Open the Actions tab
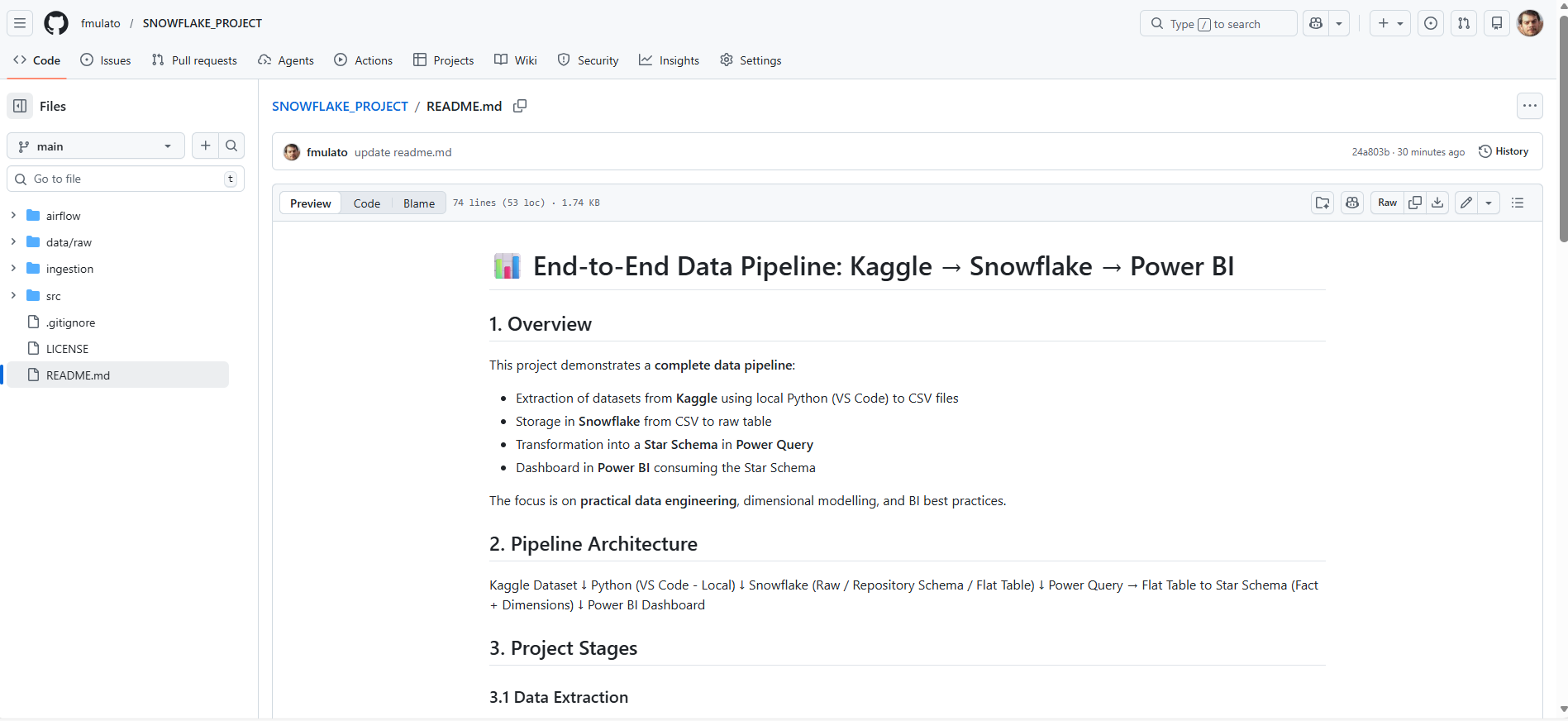 (364, 60)
